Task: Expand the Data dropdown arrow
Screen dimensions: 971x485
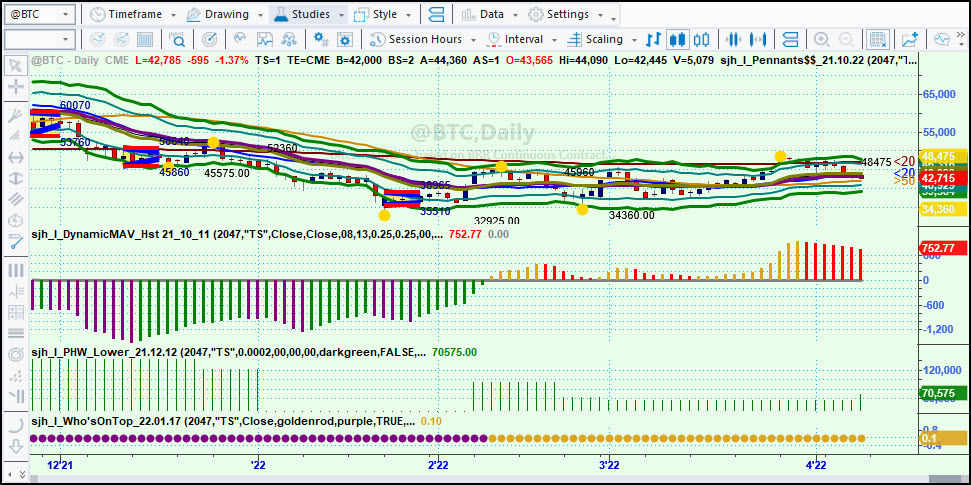Action: tap(515, 14)
